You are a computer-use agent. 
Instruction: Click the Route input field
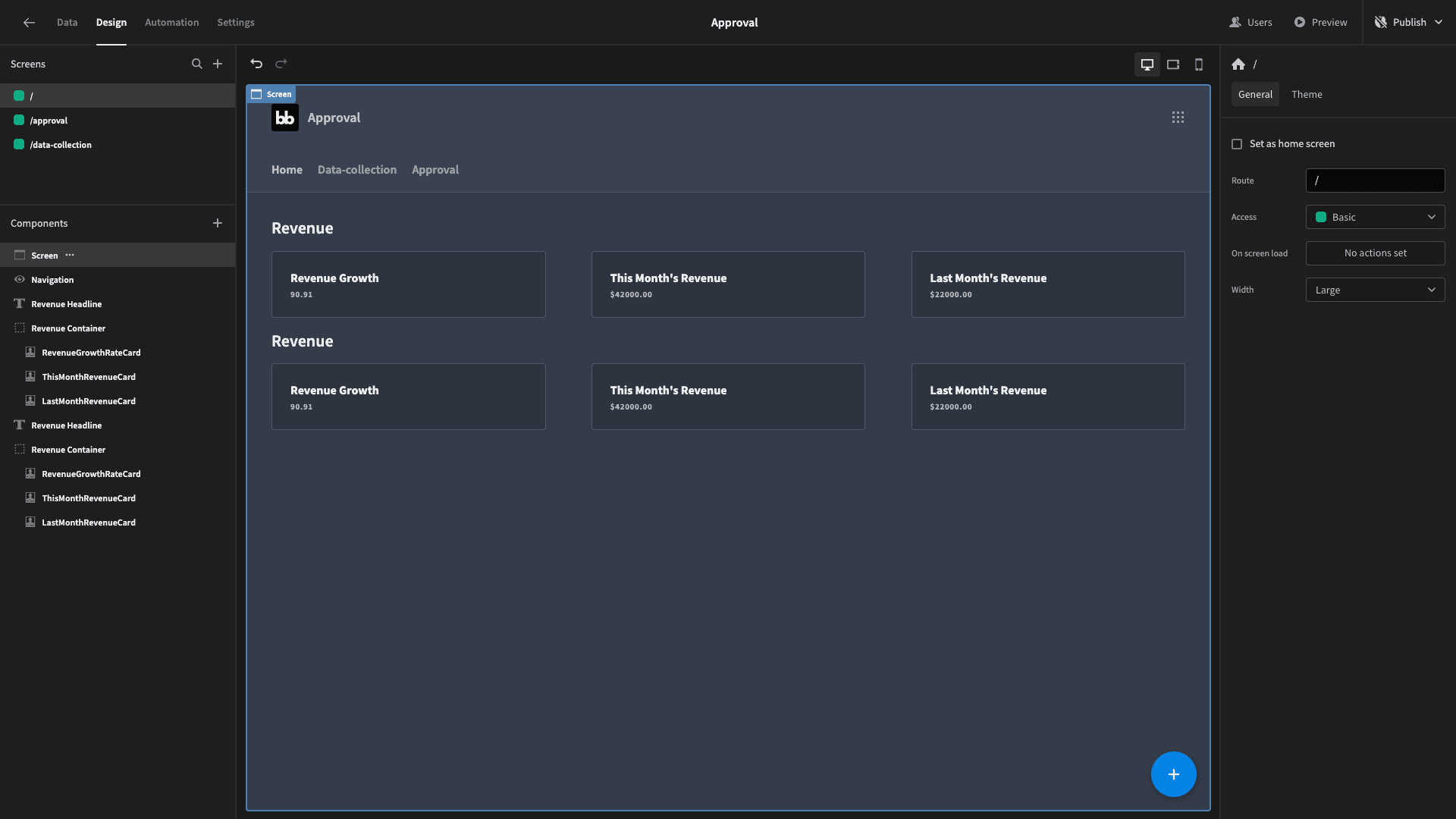1375,180
